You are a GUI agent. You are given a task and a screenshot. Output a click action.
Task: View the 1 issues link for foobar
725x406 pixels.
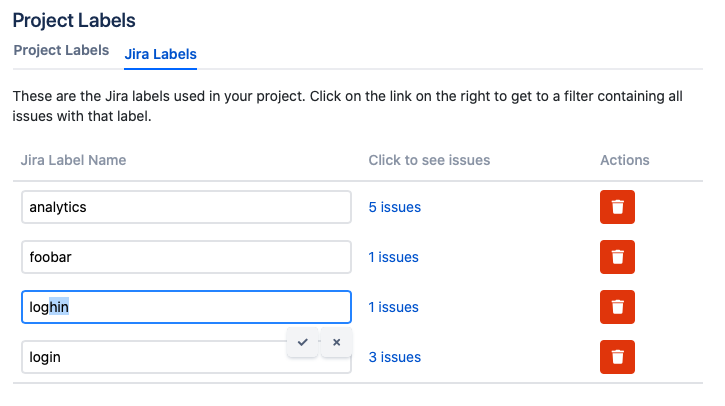pyautogui.click(x=394, y=257)
